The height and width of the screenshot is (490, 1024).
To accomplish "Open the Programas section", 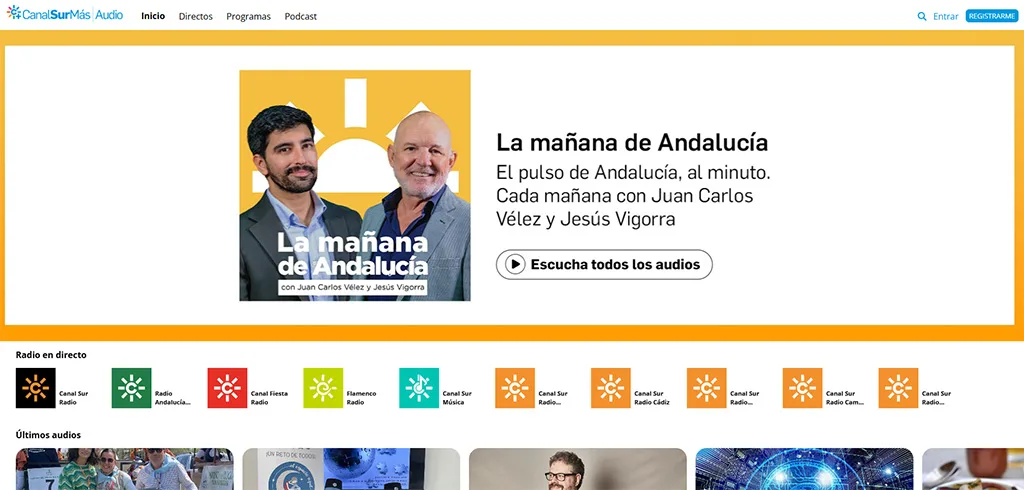I will click(x=248, y=16).
